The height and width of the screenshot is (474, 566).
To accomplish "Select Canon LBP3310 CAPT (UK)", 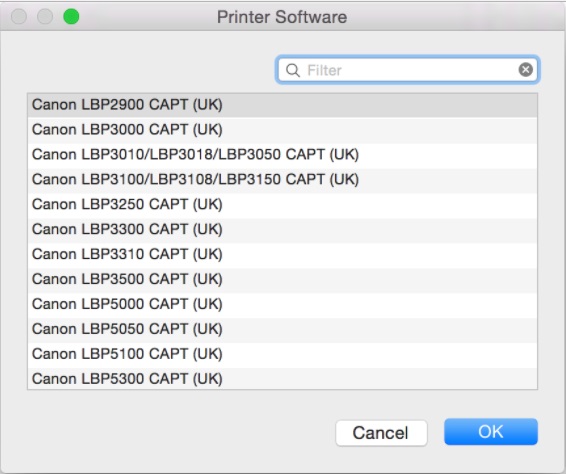I will (282, 255).
